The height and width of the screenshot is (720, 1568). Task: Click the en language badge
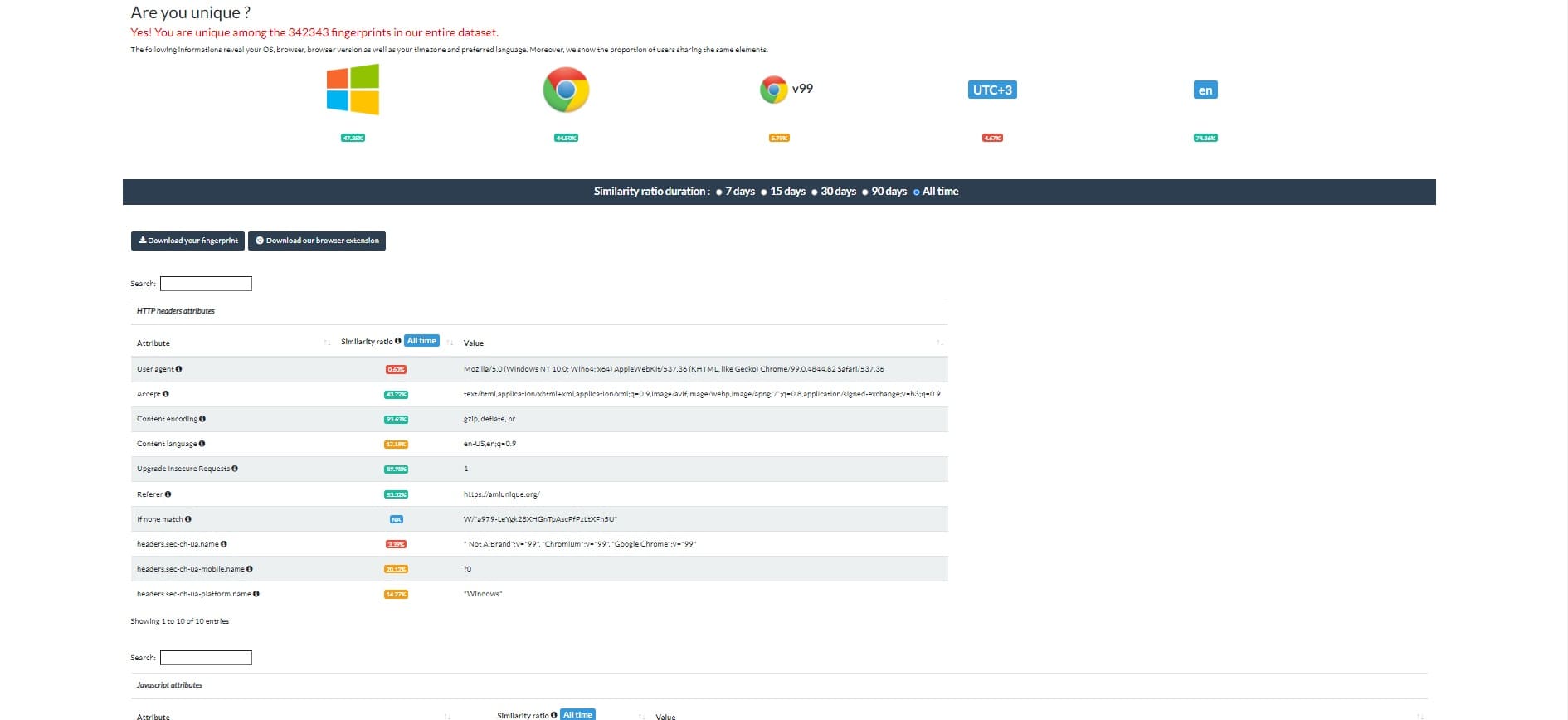coord(1205,90)
